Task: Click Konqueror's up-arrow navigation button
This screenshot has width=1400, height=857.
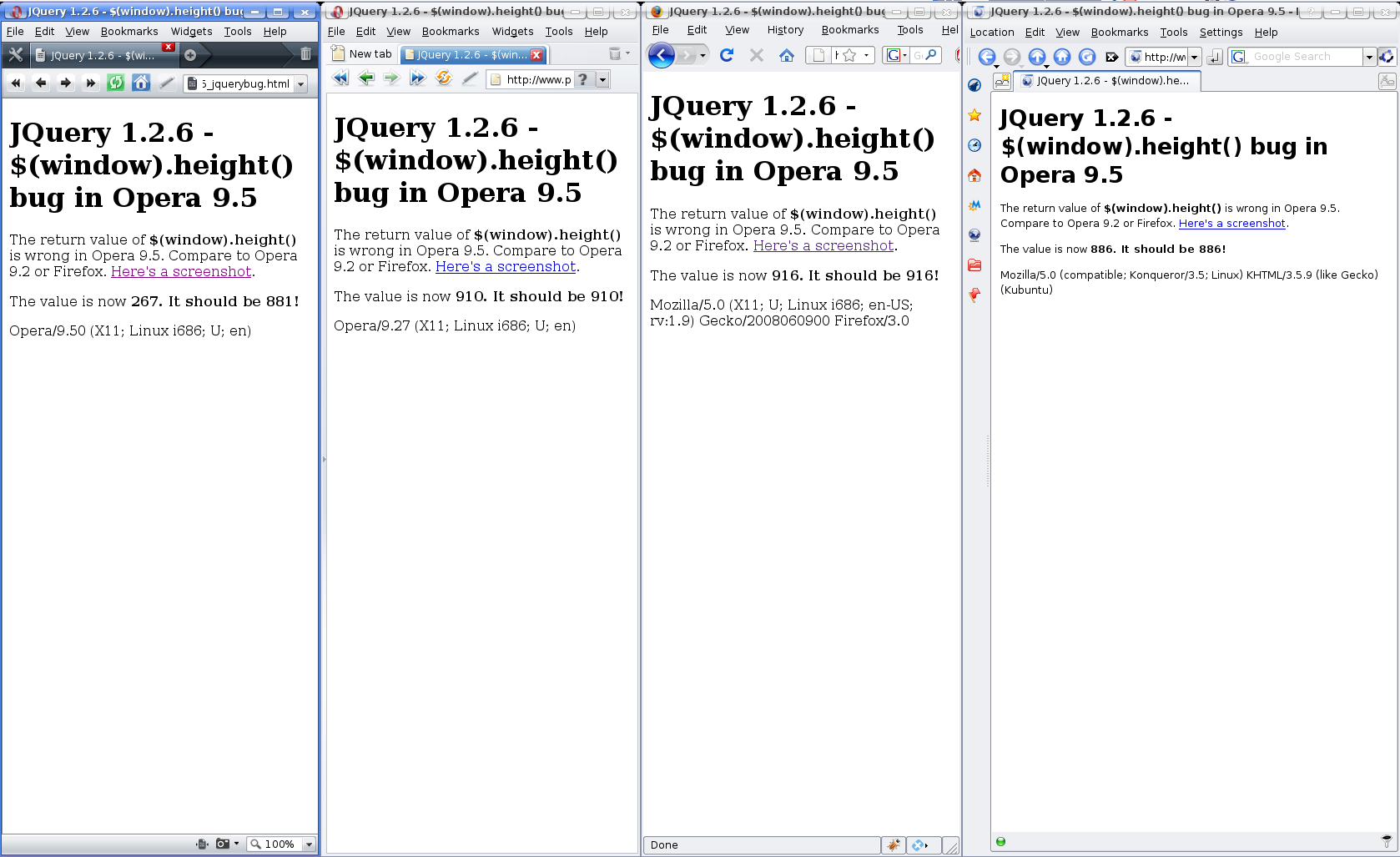Action: (1036, 57)
